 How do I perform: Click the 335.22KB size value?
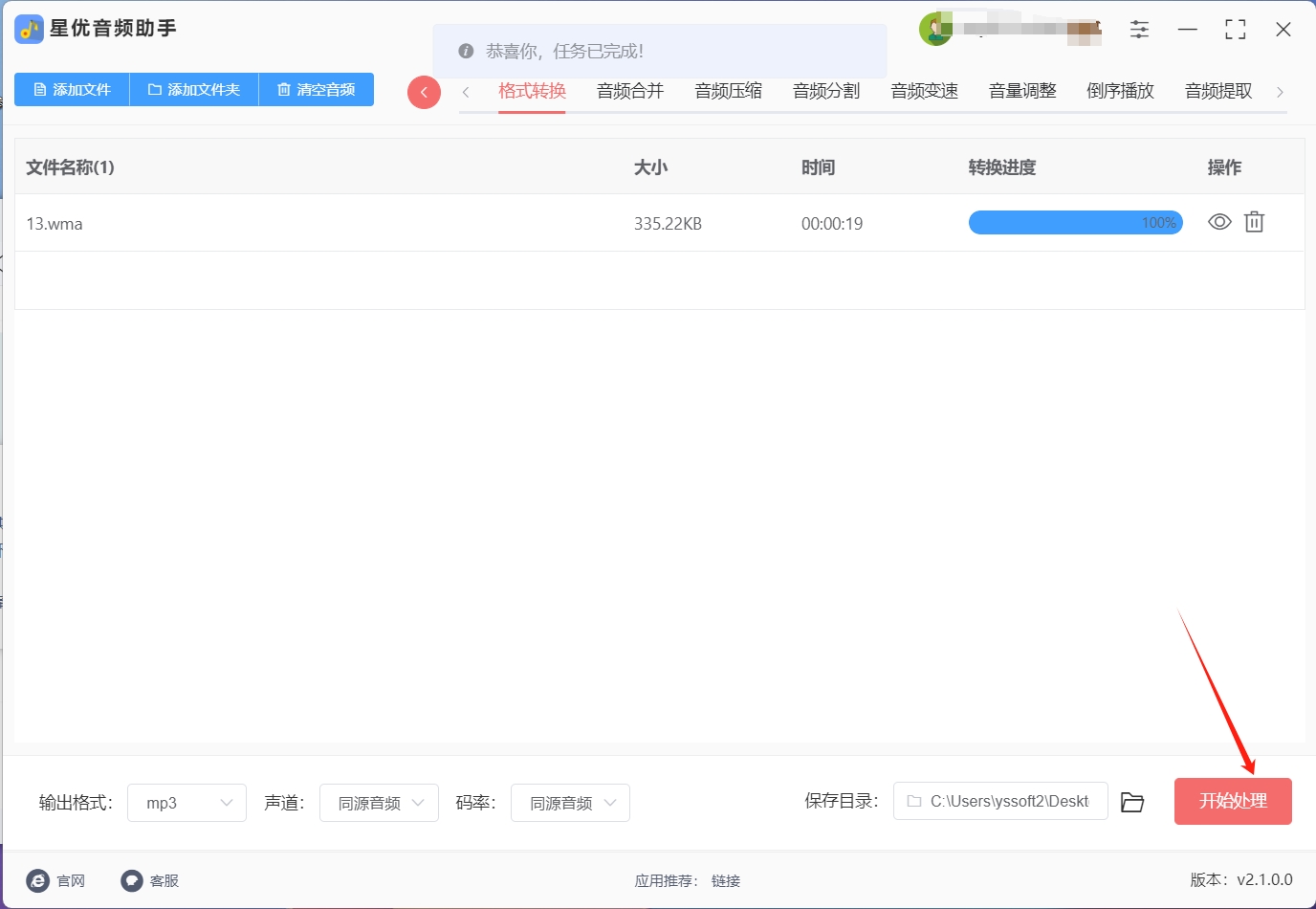(668, 223)
